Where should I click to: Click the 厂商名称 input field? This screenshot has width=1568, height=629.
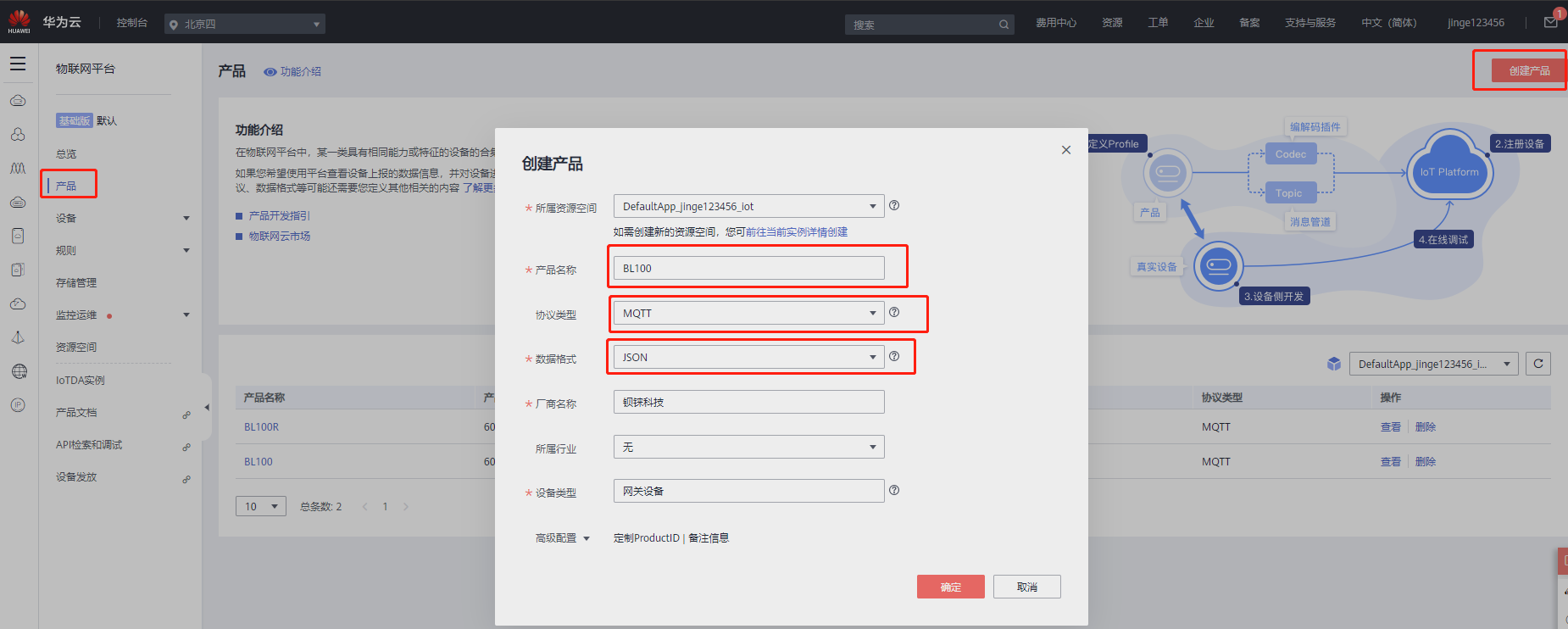tap(749, 402)
